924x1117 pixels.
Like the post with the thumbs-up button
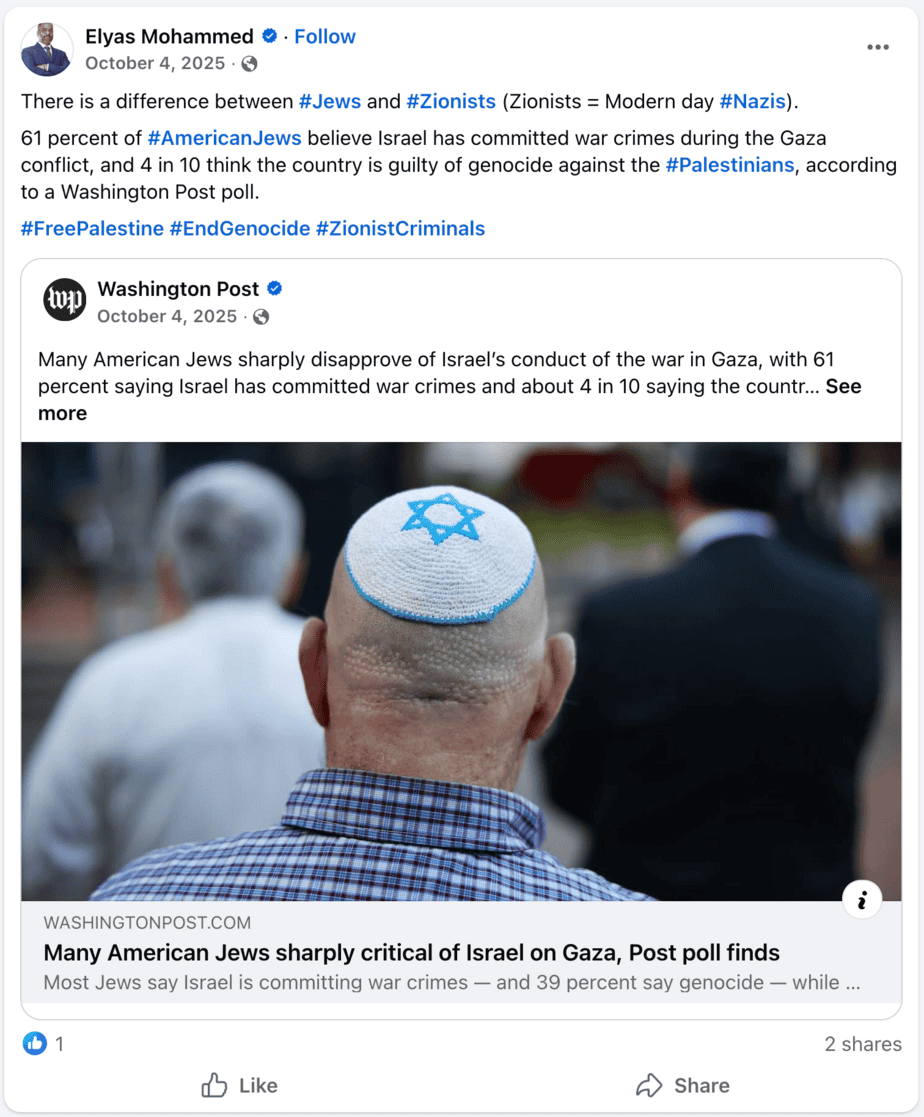239,1086
